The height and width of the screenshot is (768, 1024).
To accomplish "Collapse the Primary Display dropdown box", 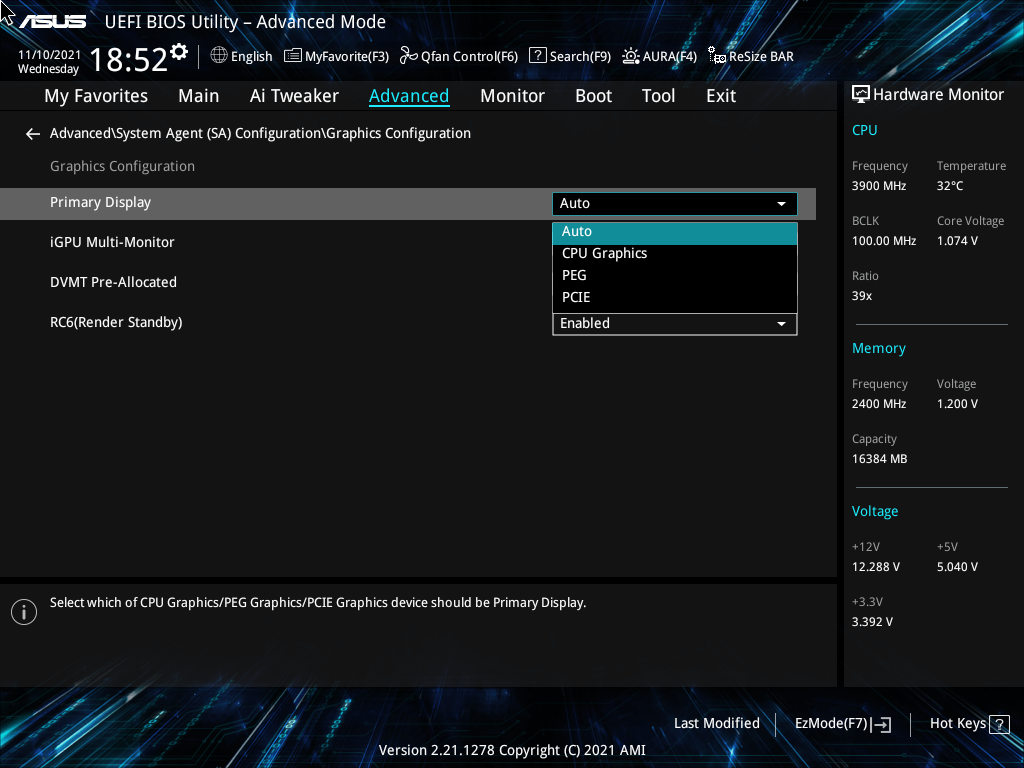I will click(675, 204).
